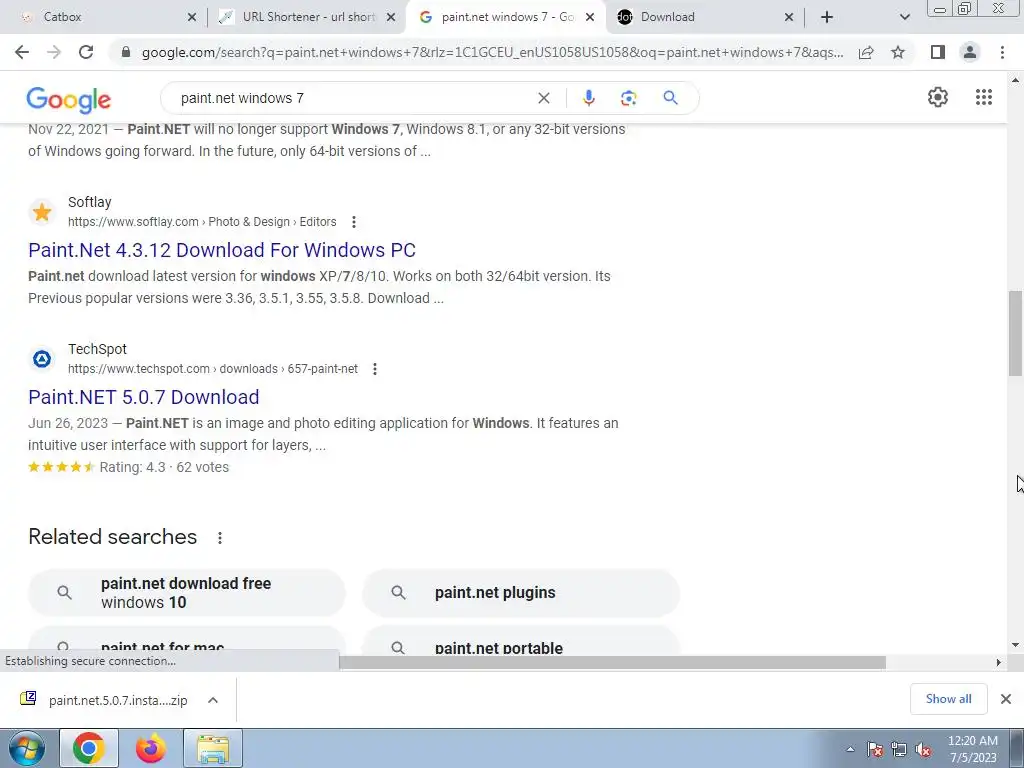Close the URL Shortener tab

click(391, 17)
